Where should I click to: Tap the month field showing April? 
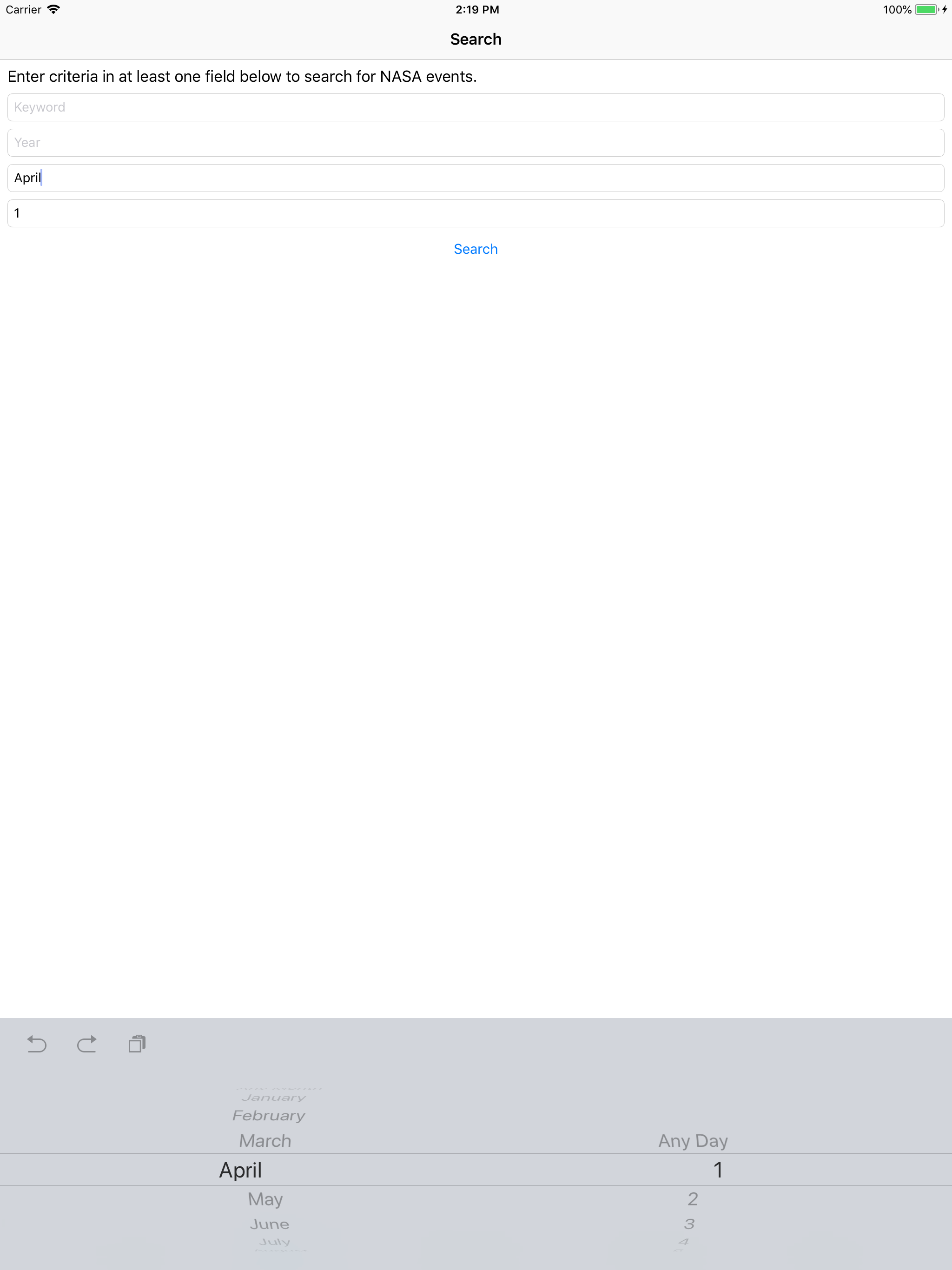click(476, 178)
